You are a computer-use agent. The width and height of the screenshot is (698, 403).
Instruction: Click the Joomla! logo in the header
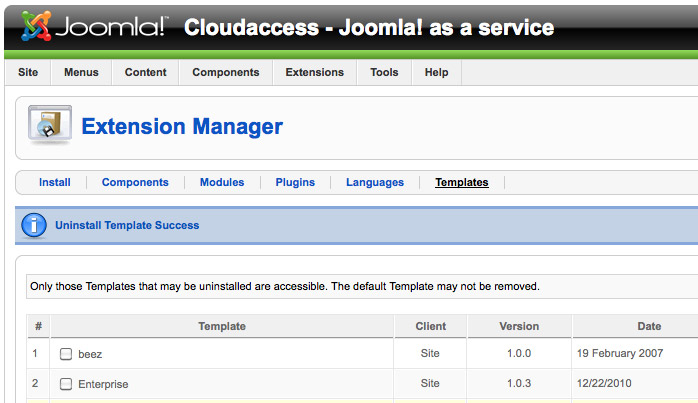click(95, 26)
